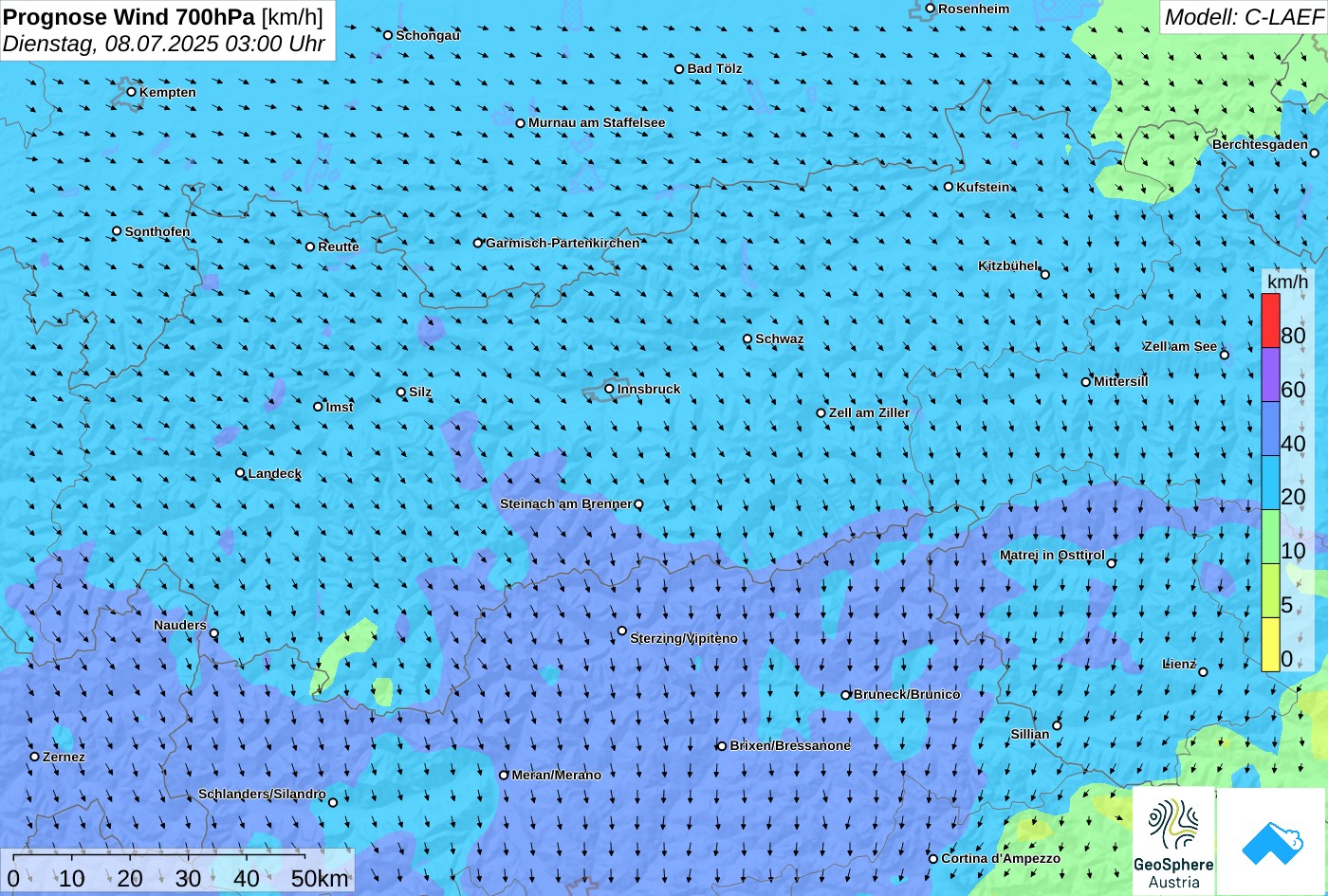Click the purple 60 km/h legend swatch

point(1270,375)
